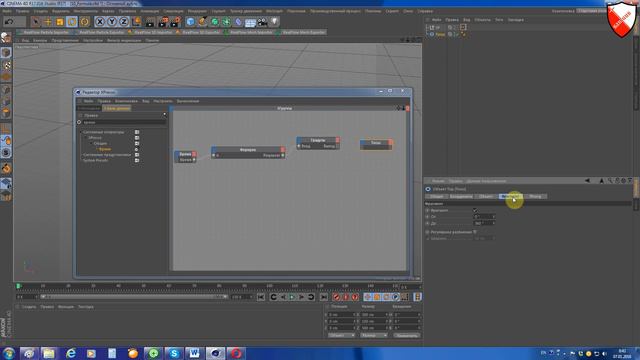This screenshot has height=360, width=640.
Task: Click the Record Active Objects button
Action: tap(336, 297)
